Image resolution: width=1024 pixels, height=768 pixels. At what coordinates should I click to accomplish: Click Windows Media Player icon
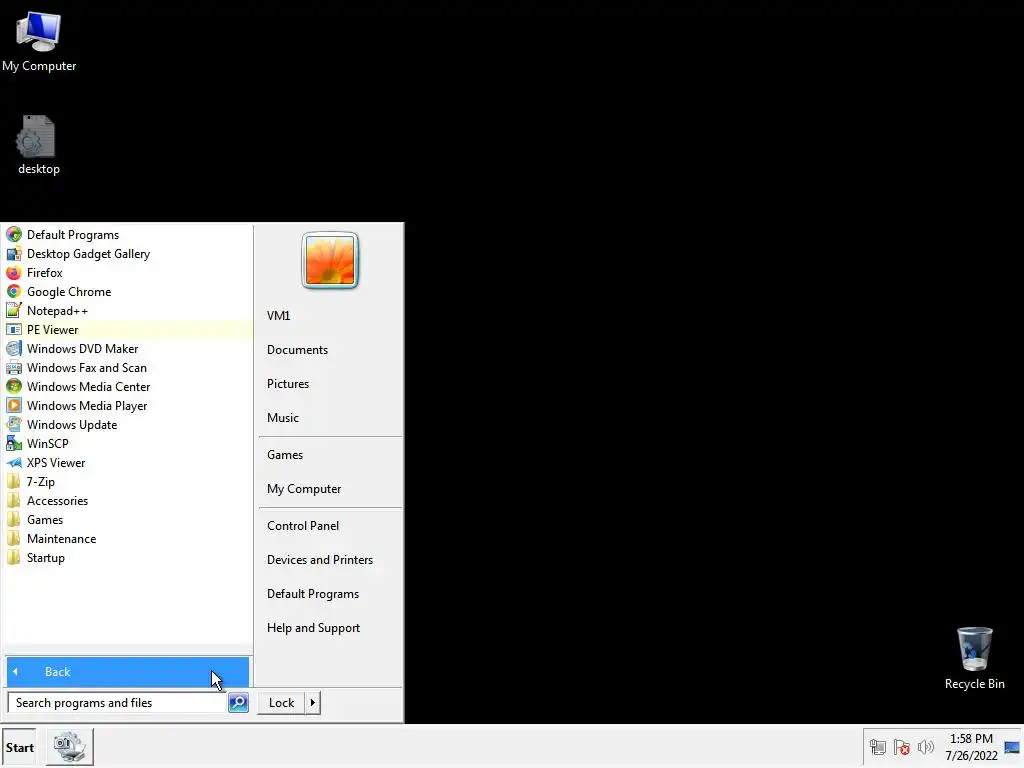[x=14, y=405]
